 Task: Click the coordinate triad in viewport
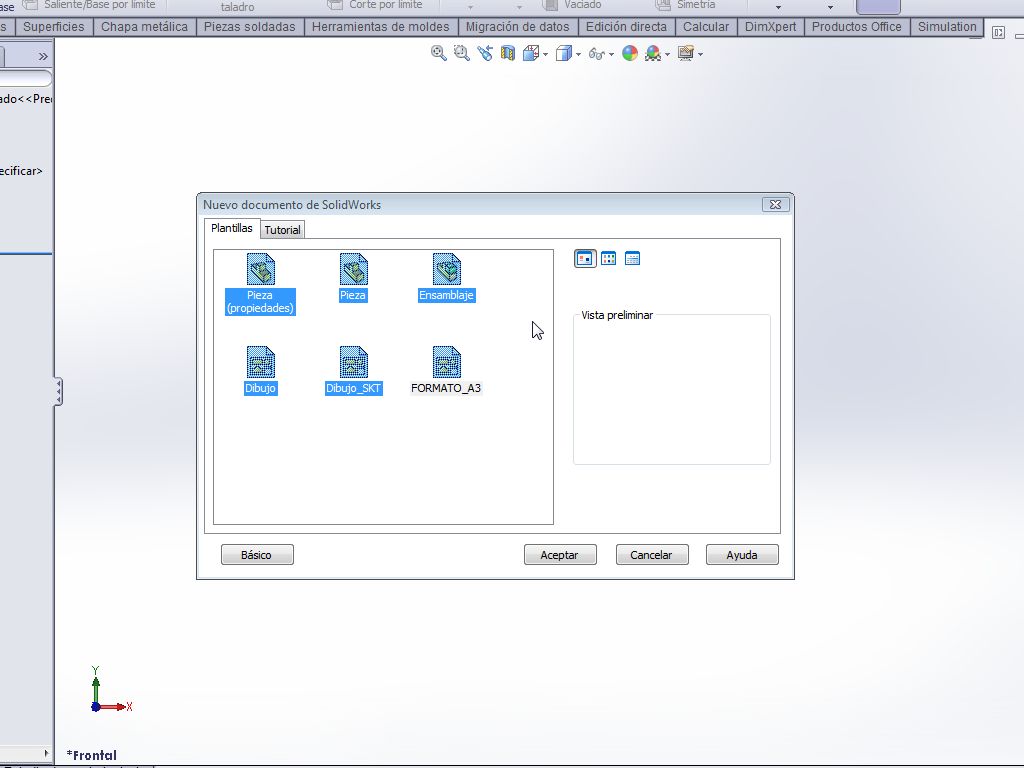pos(111,690)
